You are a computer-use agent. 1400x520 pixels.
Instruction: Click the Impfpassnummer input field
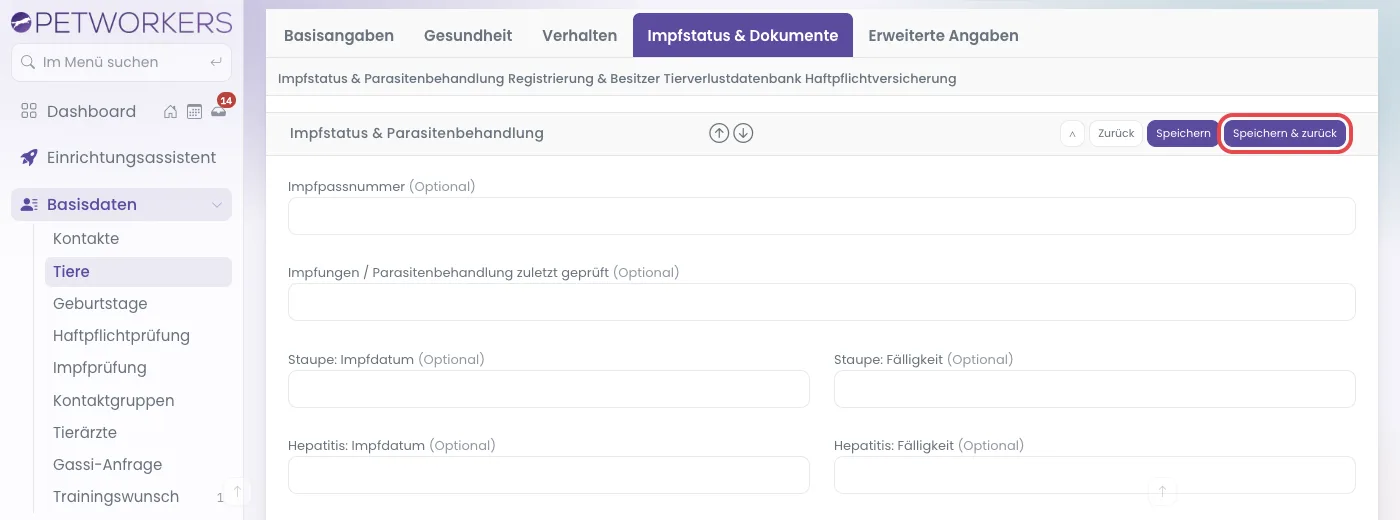pyautogui.click(x=821, y=216)
